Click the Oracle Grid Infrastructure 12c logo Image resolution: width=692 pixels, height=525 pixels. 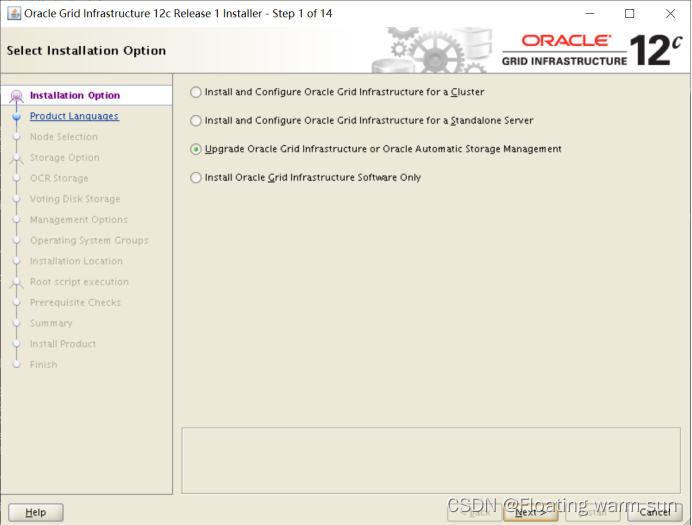click(x=592, y=50)
